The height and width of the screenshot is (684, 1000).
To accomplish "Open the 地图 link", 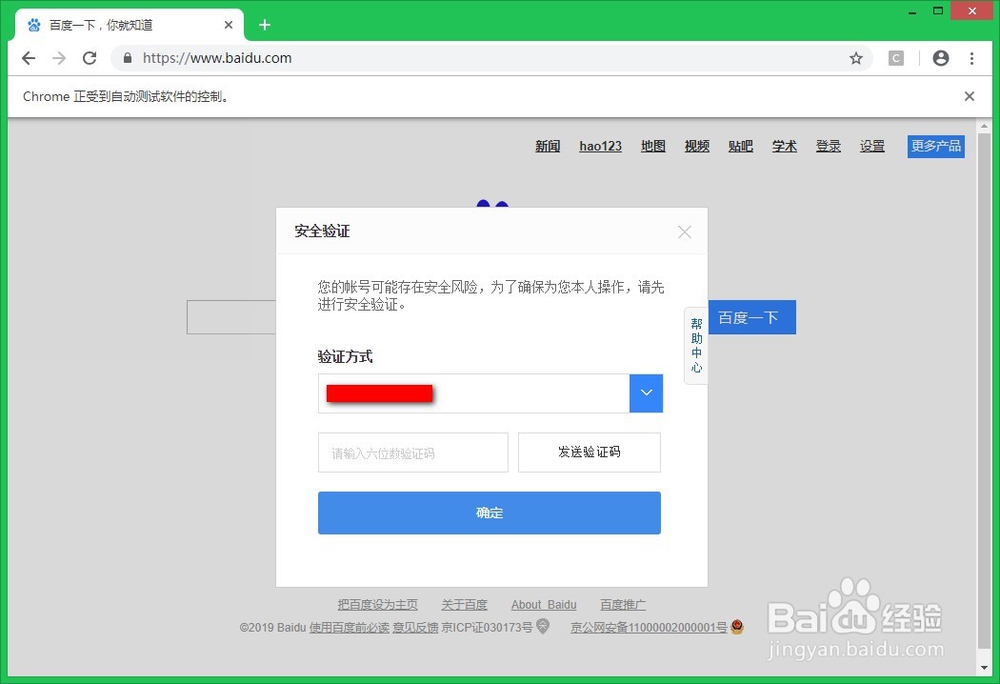I will click(653, 146).
